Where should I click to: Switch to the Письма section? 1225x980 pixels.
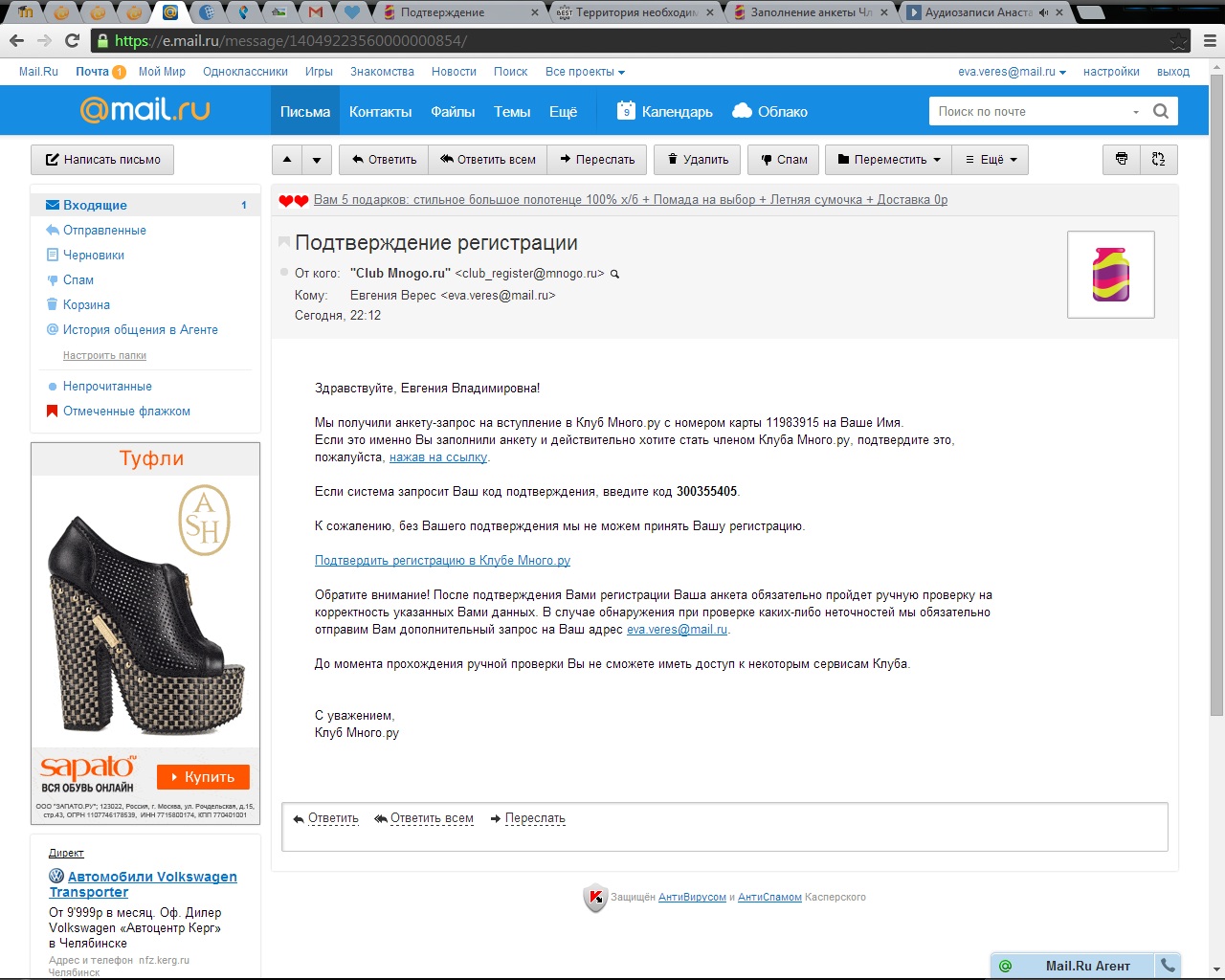coord(305,111)
